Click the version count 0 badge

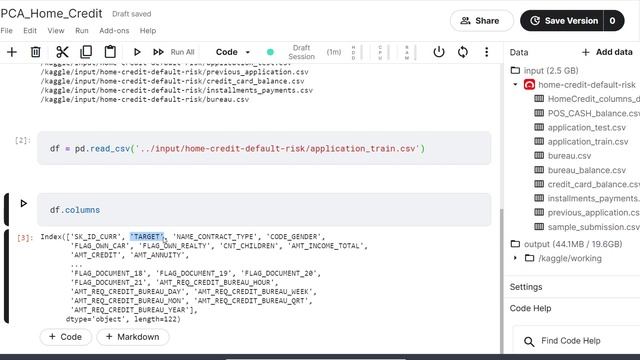(613, 21)
